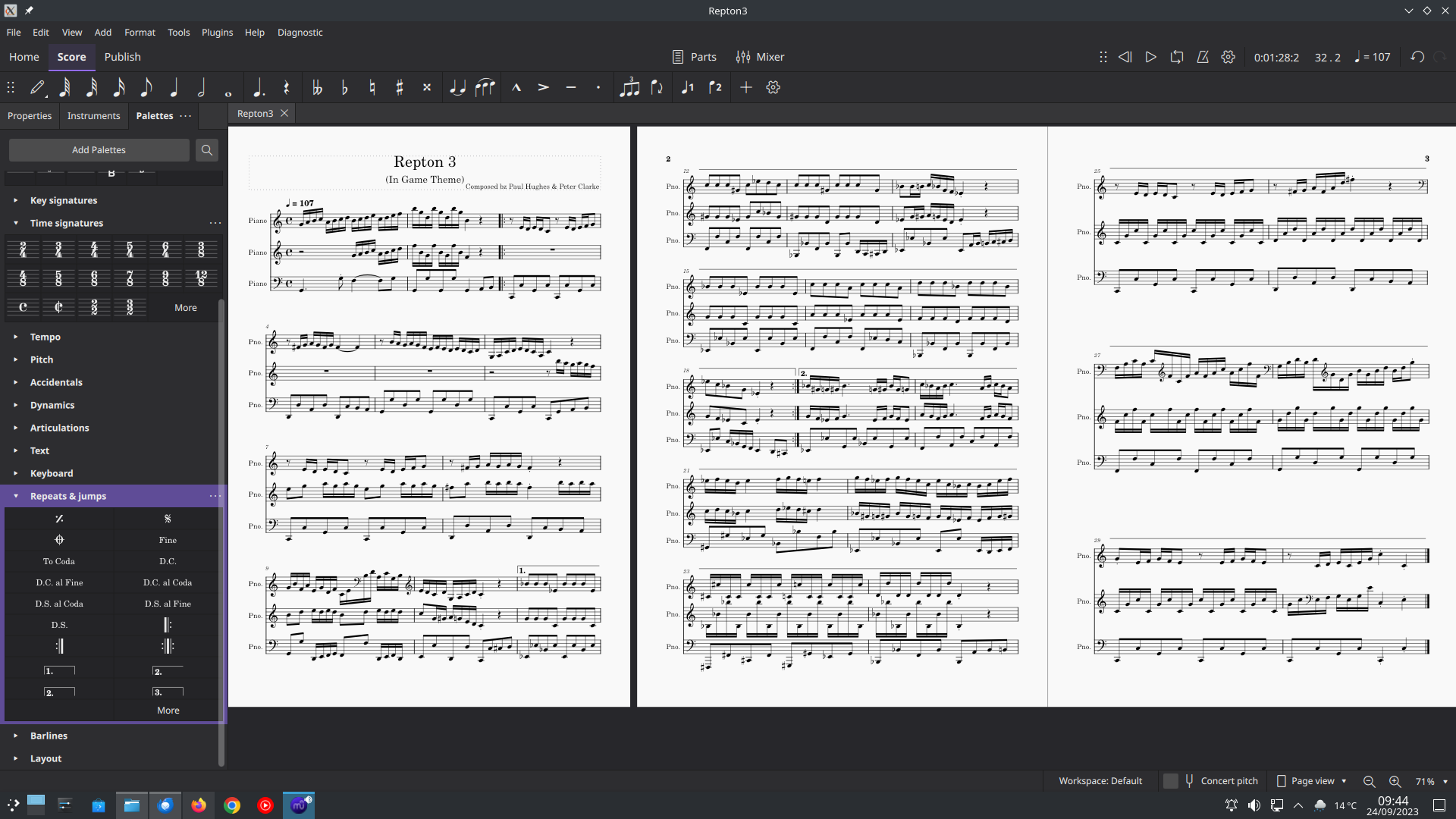Select the eighth note duration
The image size is (1456, 819).
(146, 87)
